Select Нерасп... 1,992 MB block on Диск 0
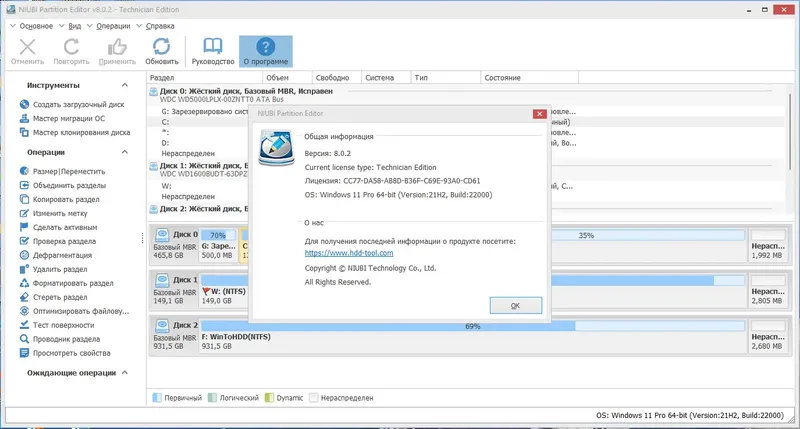Screen dimensions: 800x429 click(x=768, y=245)
